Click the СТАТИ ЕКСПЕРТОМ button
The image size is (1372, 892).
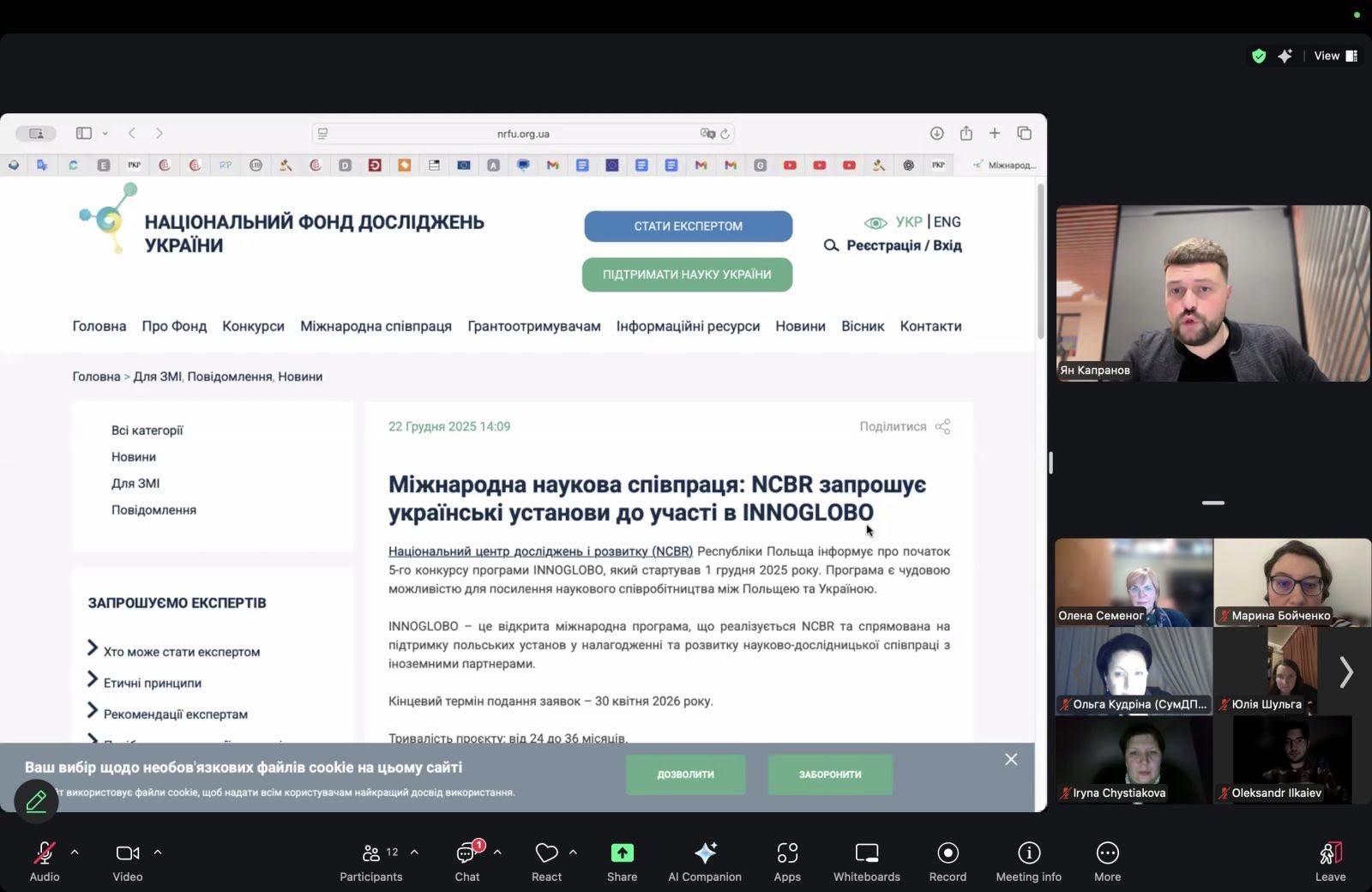click(689, 226)
